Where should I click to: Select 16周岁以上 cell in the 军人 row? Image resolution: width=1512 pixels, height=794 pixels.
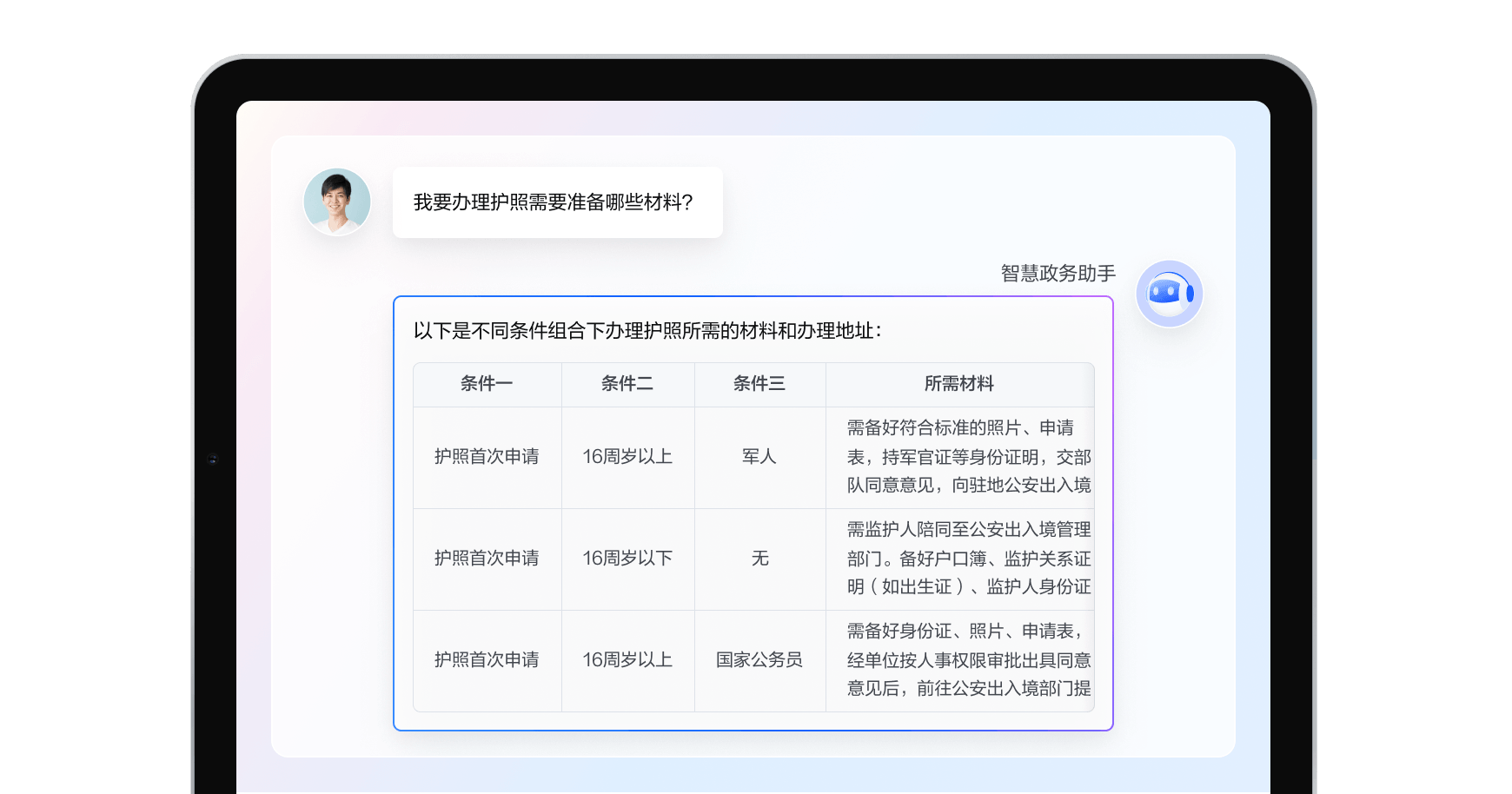click(x=627, y=457)
